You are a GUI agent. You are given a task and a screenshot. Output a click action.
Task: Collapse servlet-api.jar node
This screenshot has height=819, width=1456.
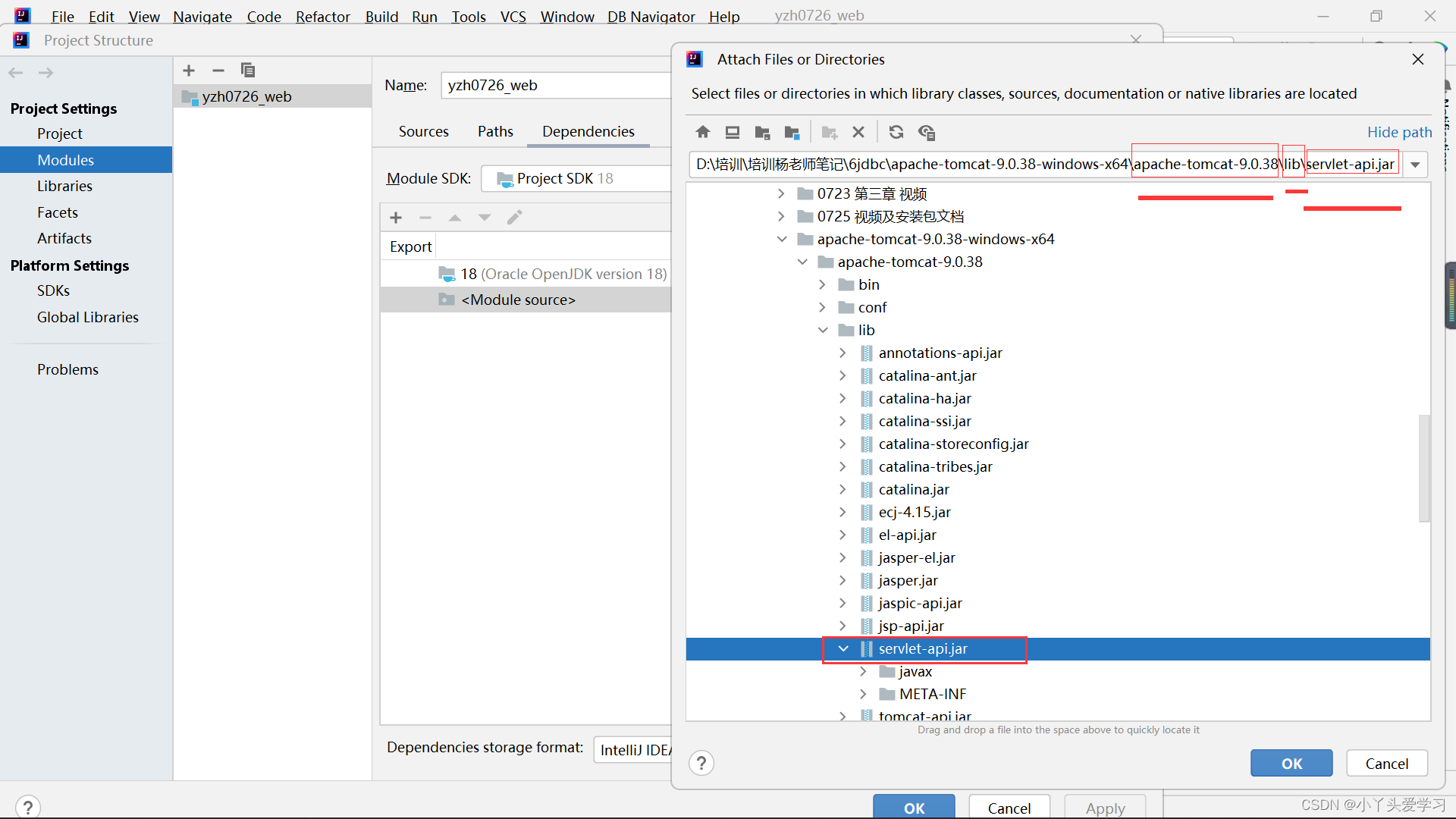pyautogui.click(x=843, y=648)
